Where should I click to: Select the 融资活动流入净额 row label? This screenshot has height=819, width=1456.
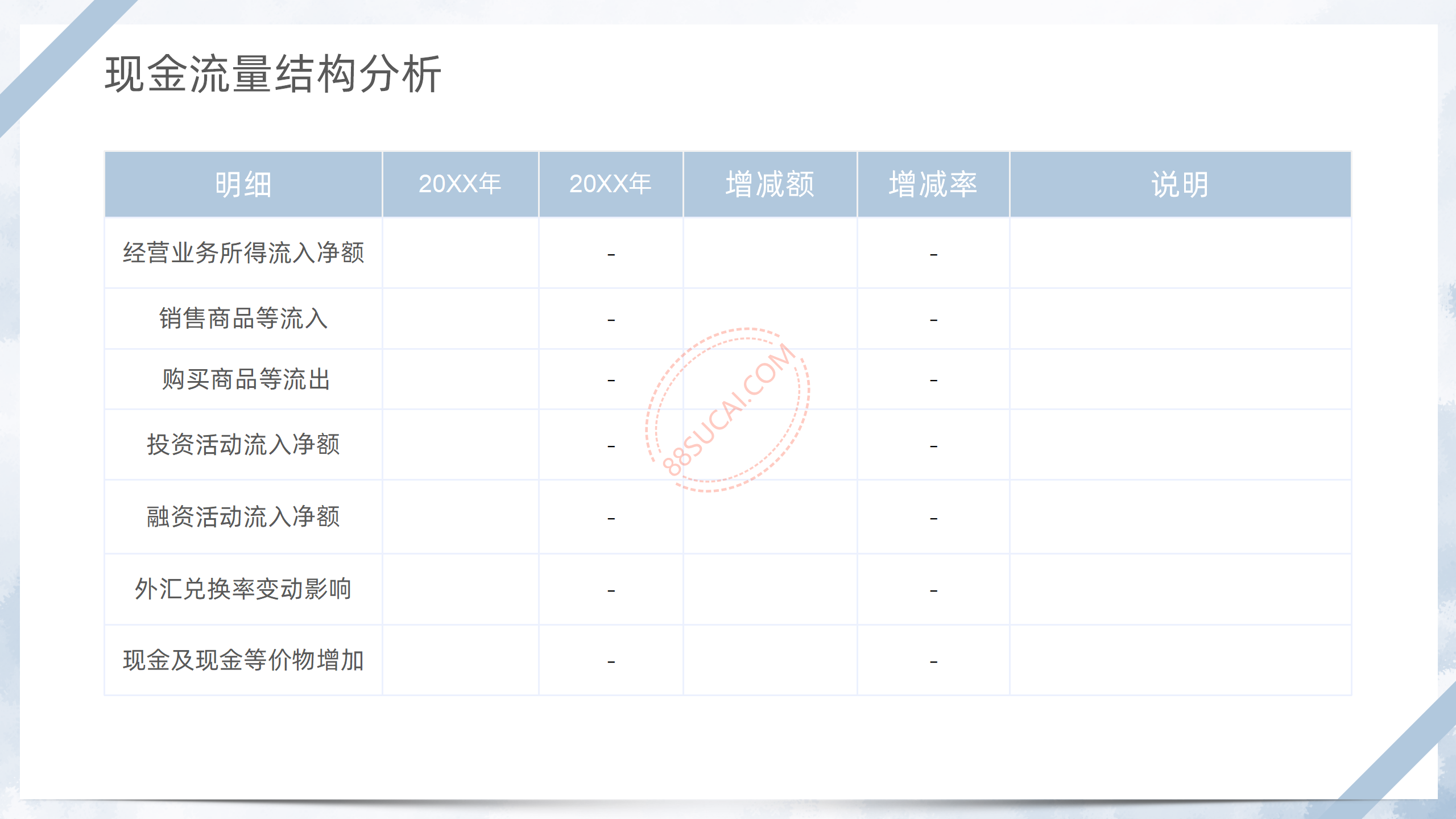tap(243, 517)
